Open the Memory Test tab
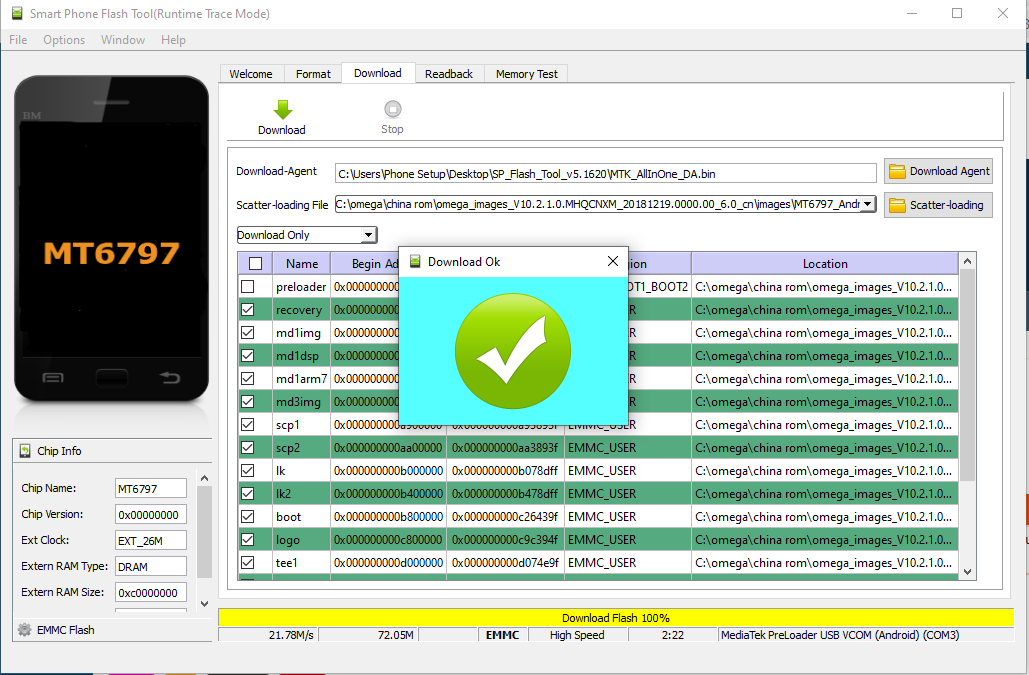Image resolution: width=1029 pixels, height=675 pixels. click(x=526, y=74)
